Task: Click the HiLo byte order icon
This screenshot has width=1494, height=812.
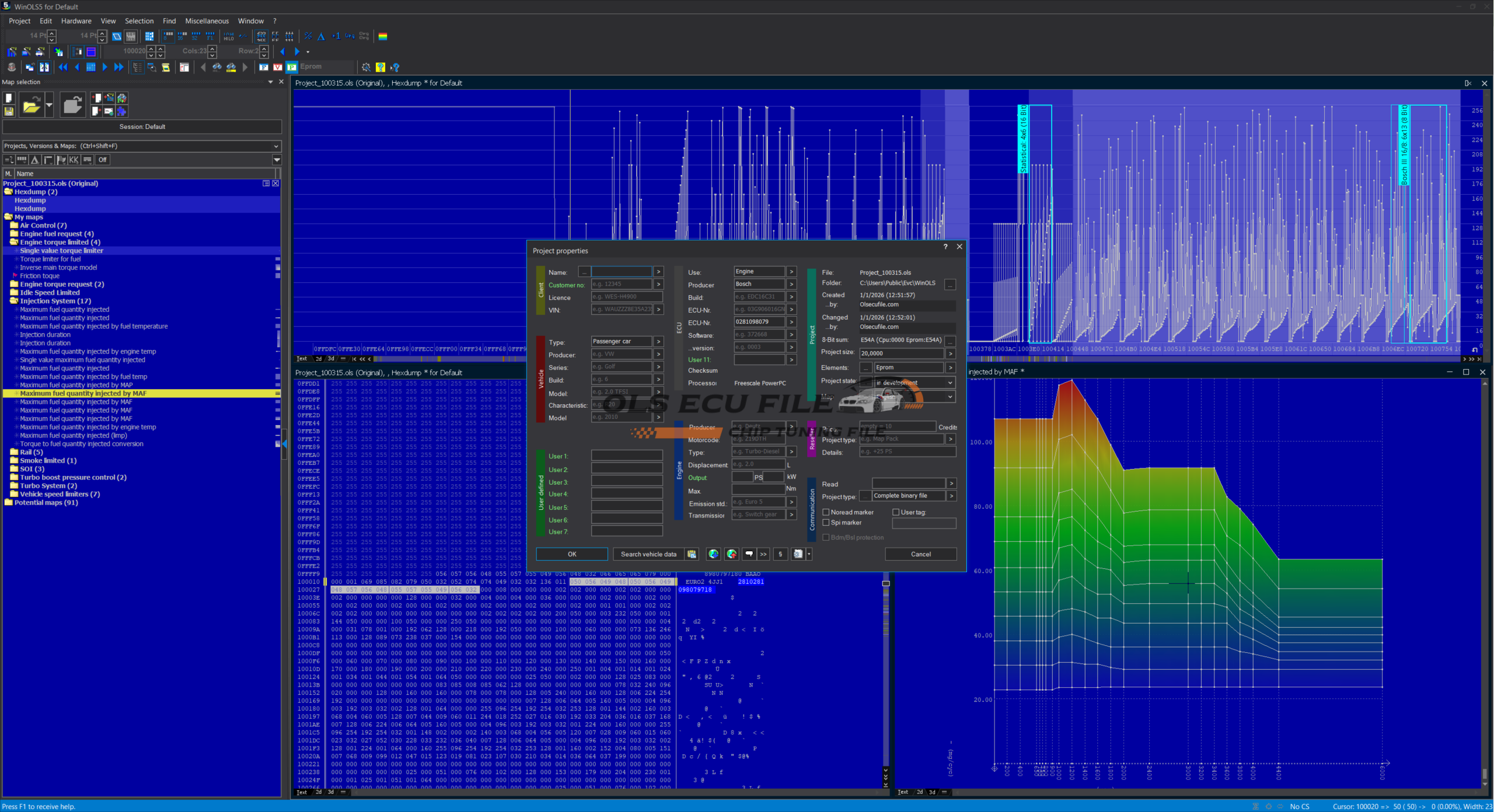Action: (228, 36)
